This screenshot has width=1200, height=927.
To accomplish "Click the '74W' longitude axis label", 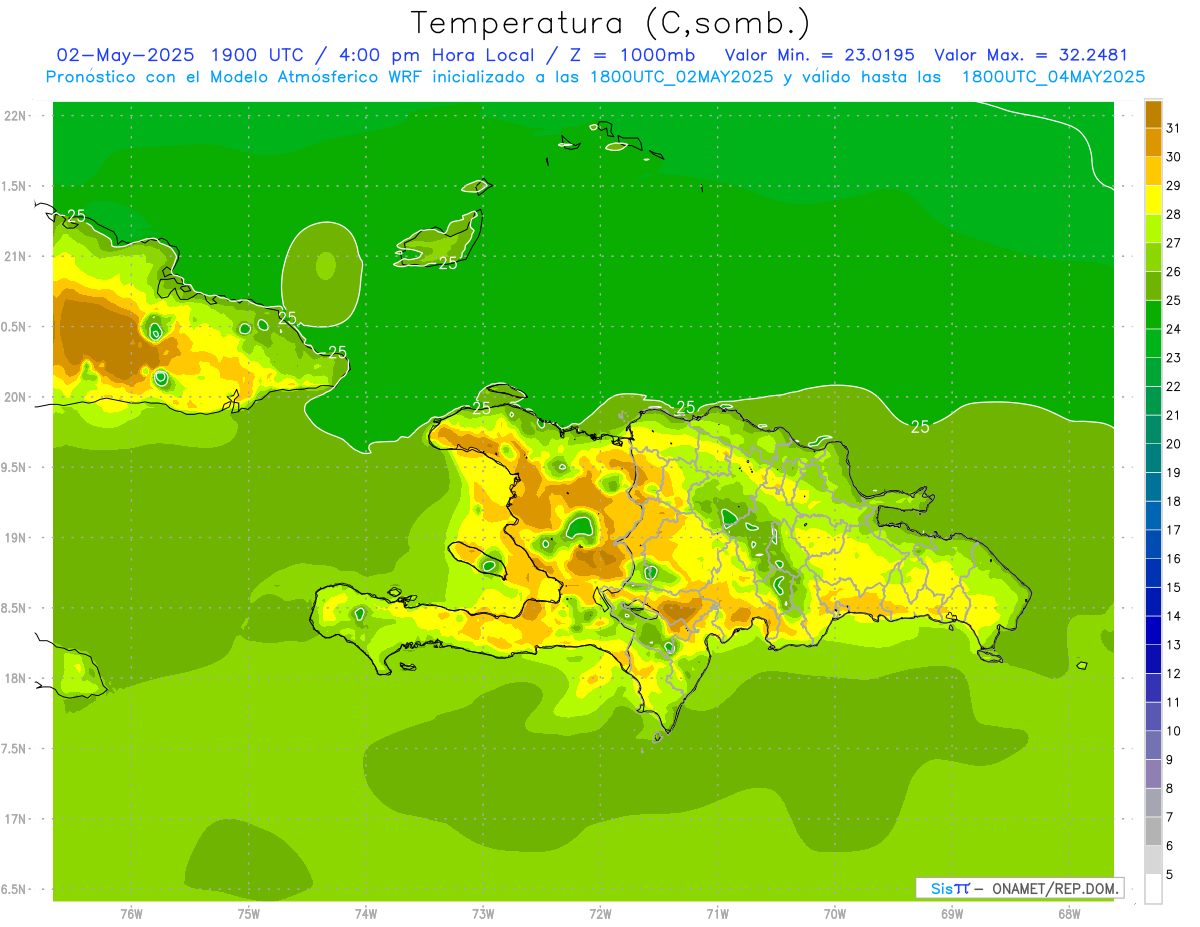I will click(x=366, y=914).
